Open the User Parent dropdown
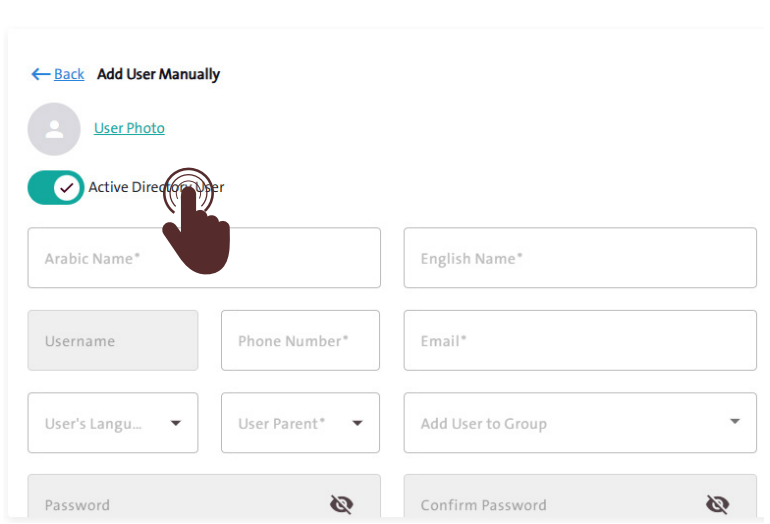This screenshot has width=770, height=524. (357, 423)
